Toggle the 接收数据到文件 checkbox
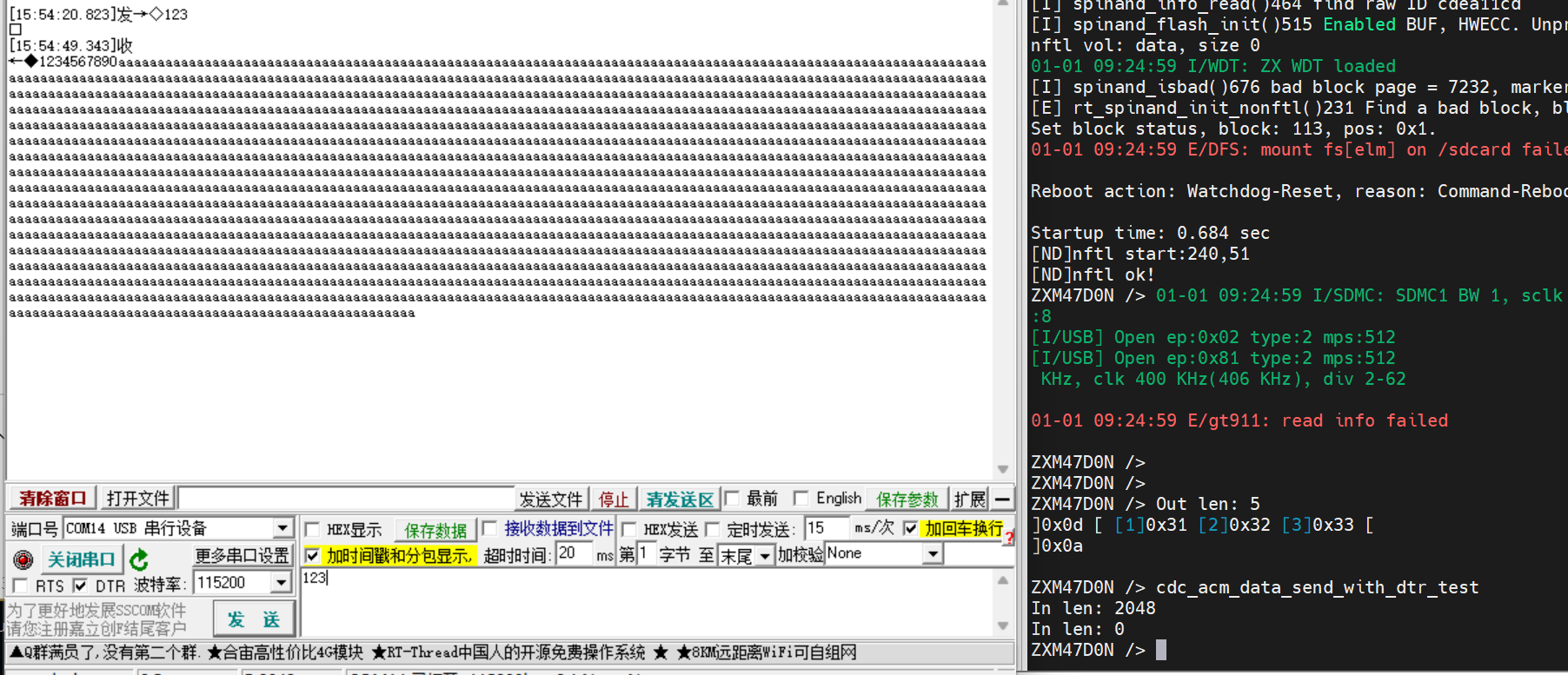The height and width of the screenshot is (675, 1568). click(x=489, y=528)
